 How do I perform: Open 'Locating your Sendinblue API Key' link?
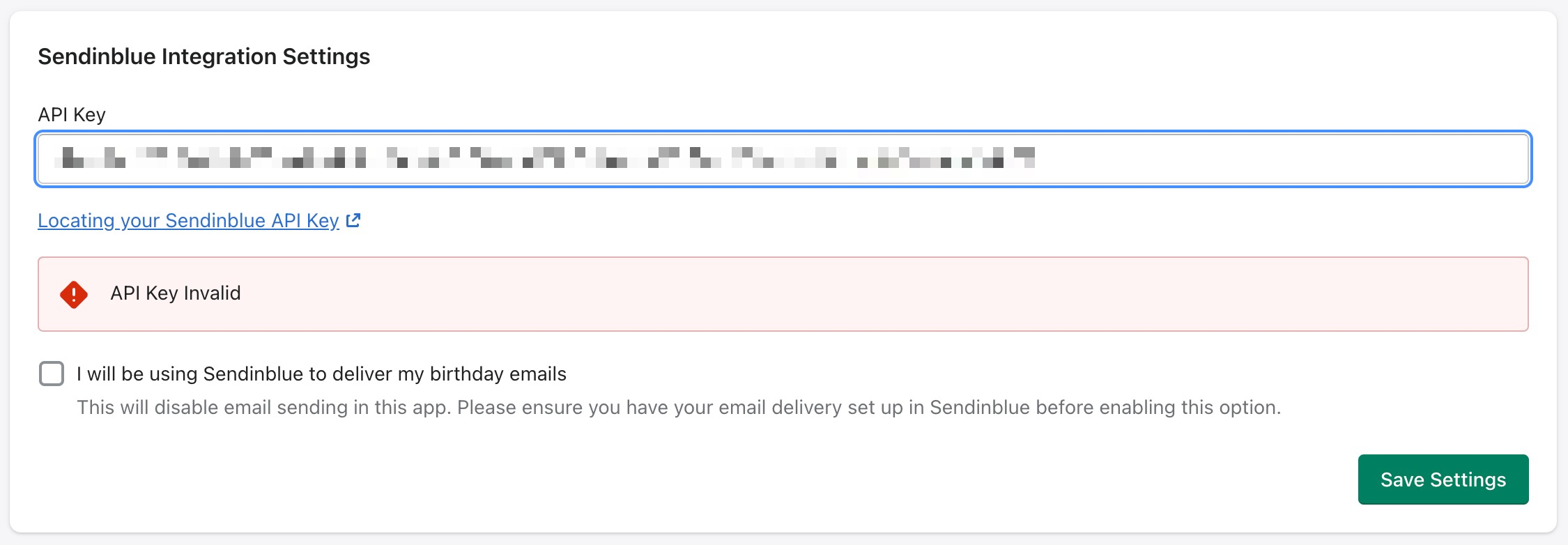click(x=188, y=221)
